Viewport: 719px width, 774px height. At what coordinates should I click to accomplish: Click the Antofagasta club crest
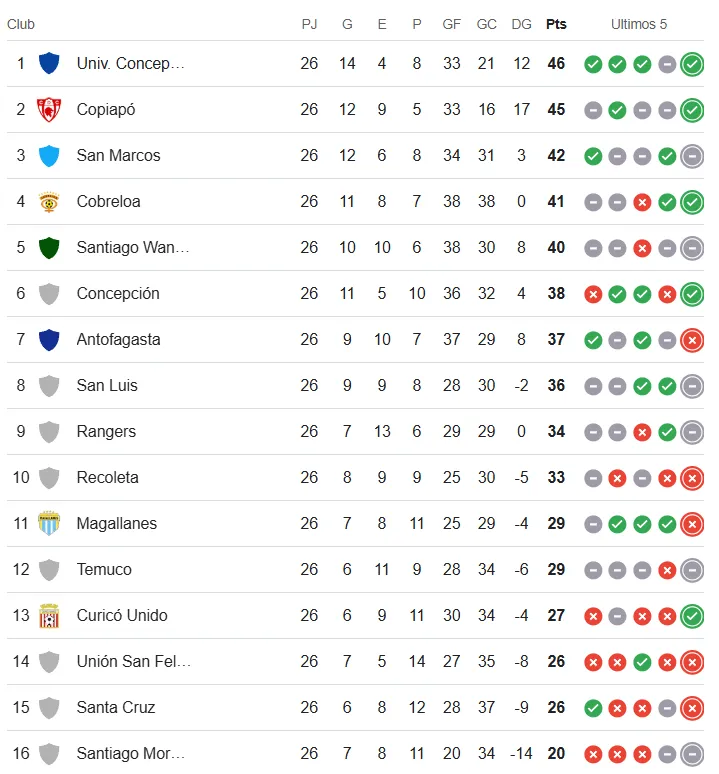click(x=48, y=339)
